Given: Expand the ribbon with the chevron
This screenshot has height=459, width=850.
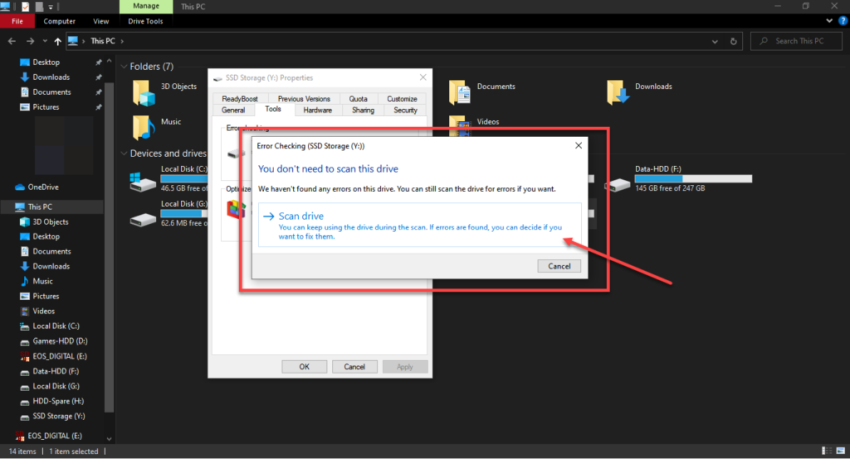Looking at the screenshot, I should click(x=829, y=21).
